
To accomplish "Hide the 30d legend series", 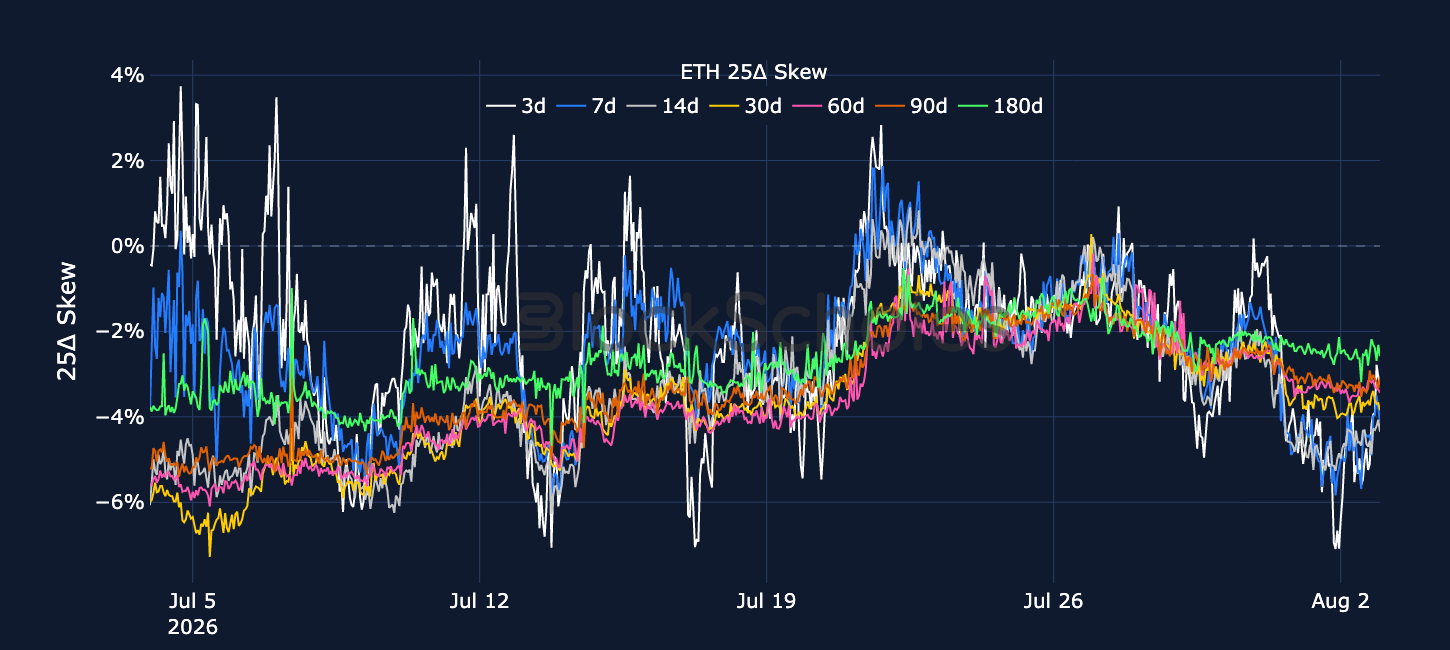I will point(745,105).
